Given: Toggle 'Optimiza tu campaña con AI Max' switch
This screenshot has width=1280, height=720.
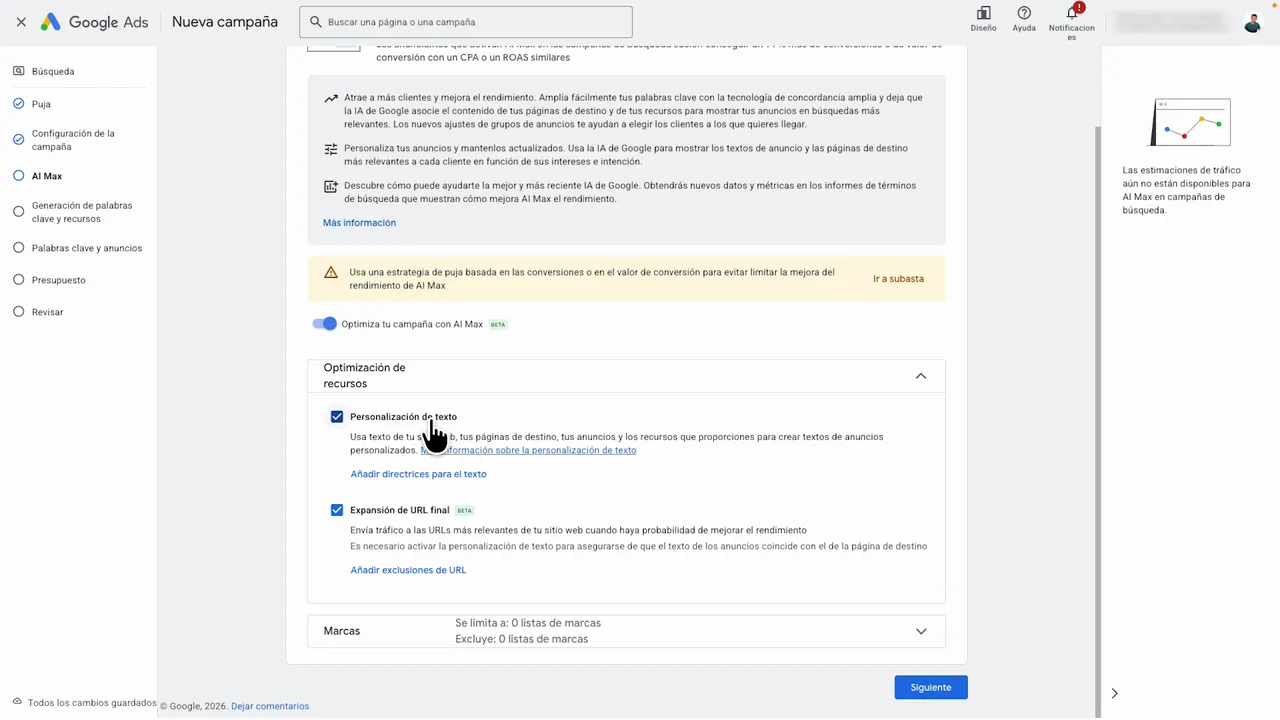Looking at the screenshot, I should [324, 324].
